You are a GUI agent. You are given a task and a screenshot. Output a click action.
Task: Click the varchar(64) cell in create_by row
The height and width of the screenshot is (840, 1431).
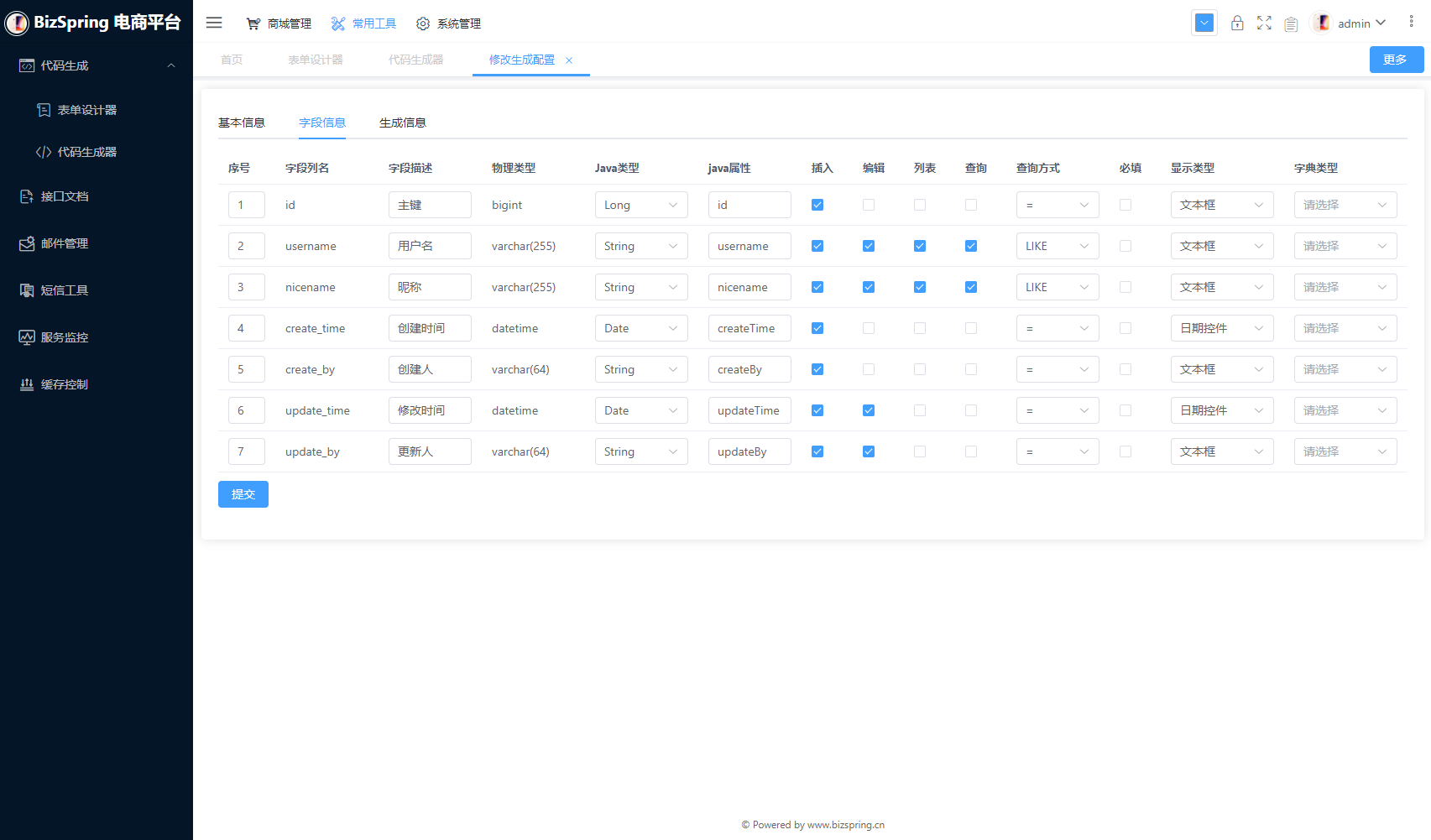tap(520, 369)
